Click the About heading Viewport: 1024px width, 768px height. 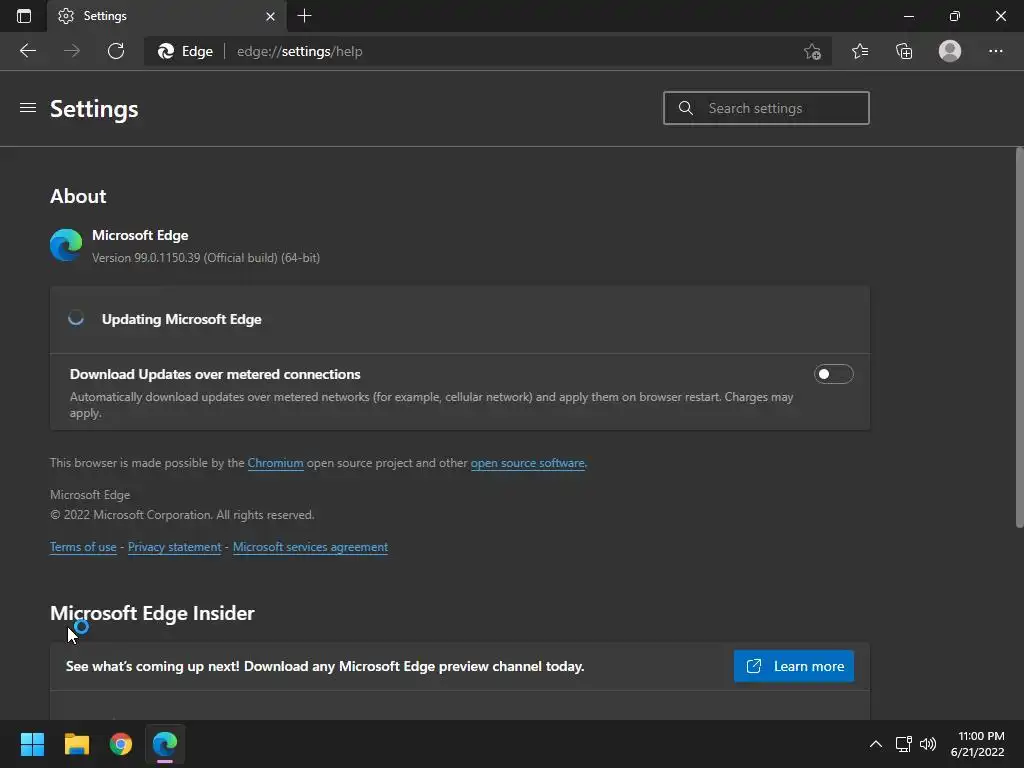point(78,196)
